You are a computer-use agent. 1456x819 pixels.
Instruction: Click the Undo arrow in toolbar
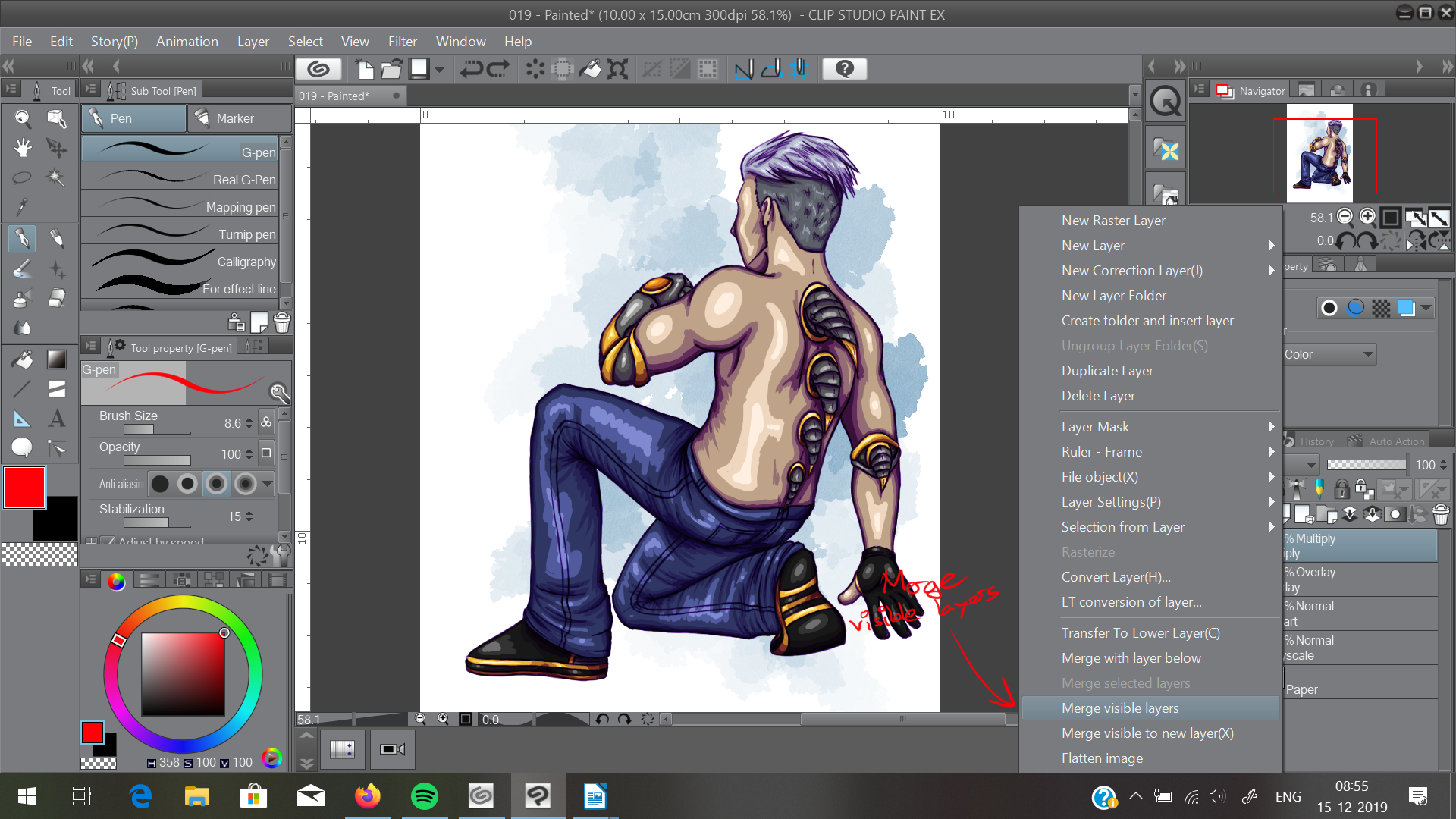tap(471, 69)
